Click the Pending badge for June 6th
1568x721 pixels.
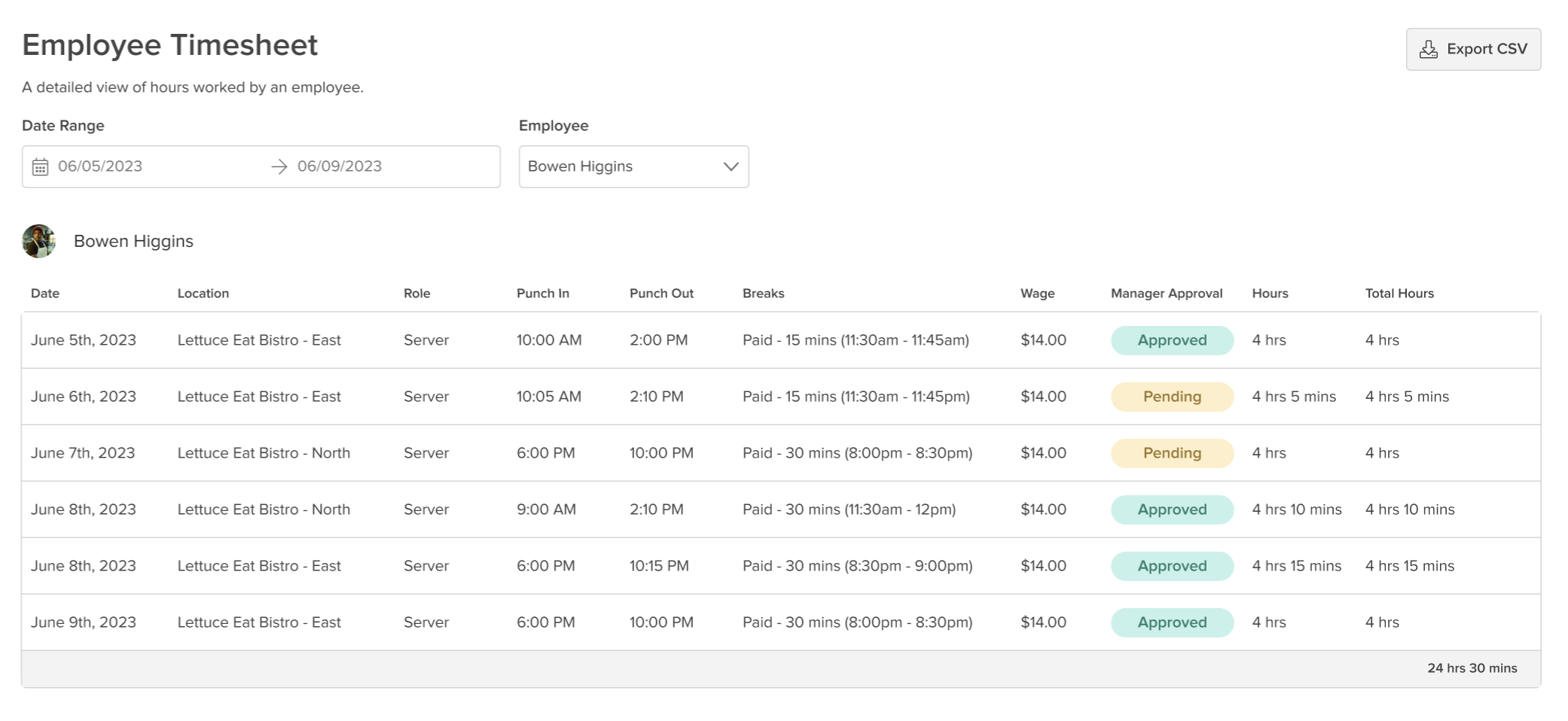(x=1171, y=397)
